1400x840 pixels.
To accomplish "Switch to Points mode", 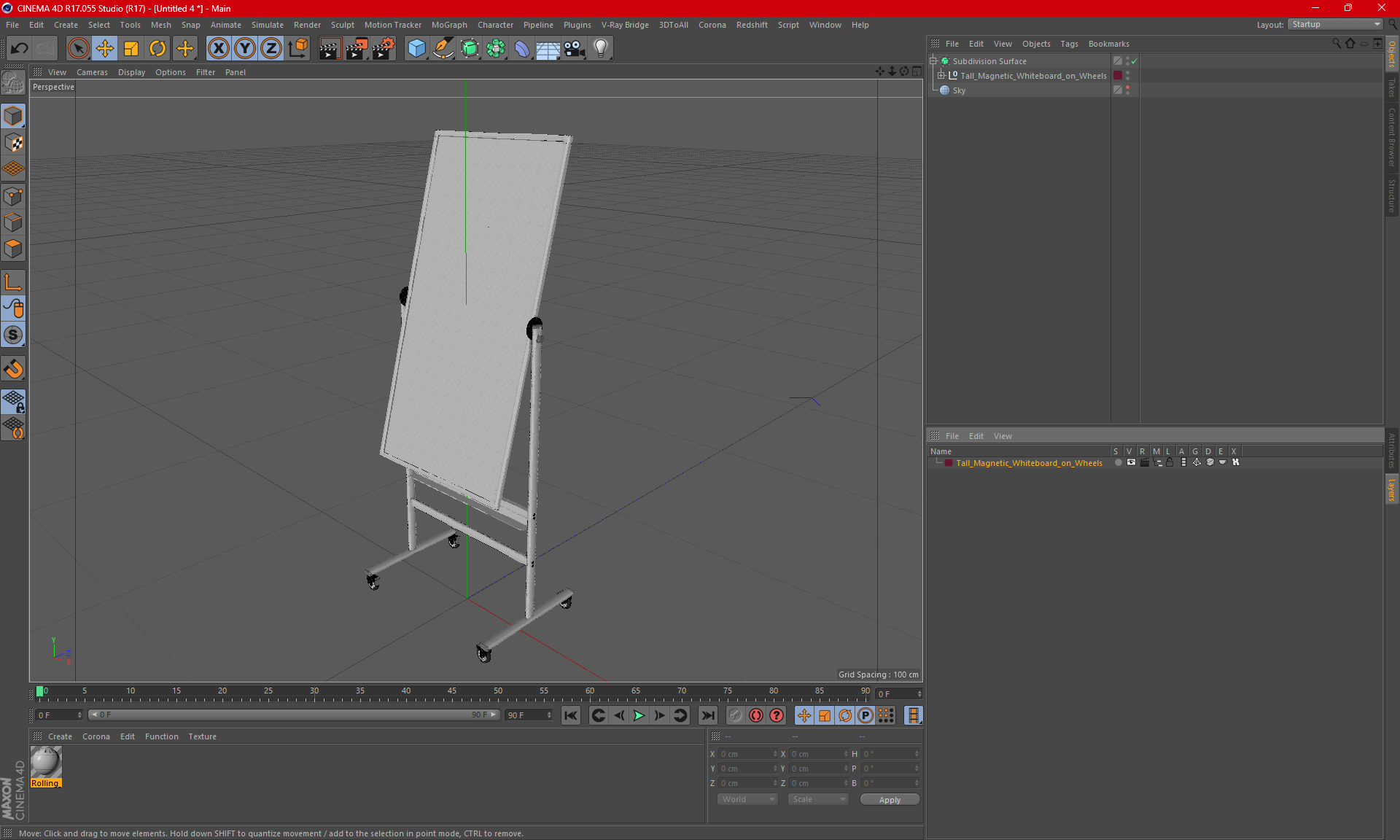I will click(x=13, y=196).
